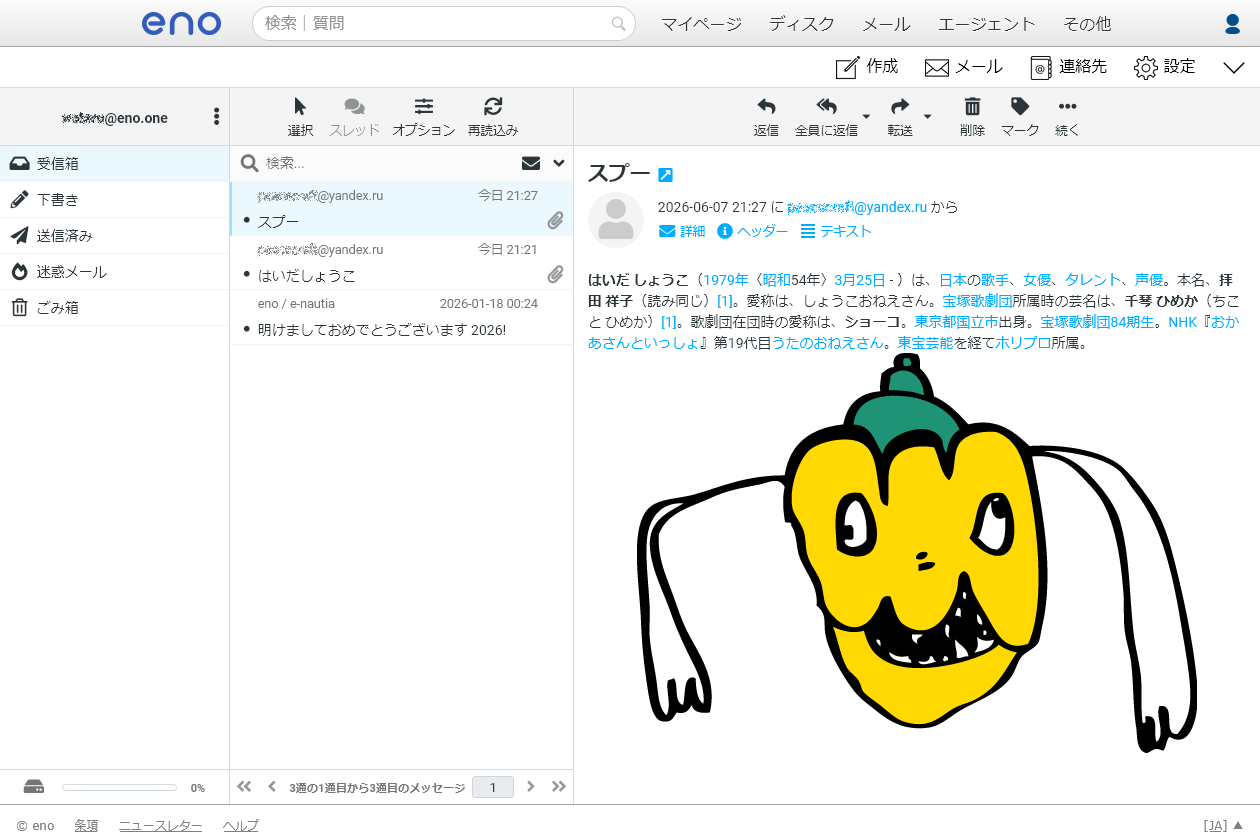Open 続く more actions

(x=1067, y=117)
